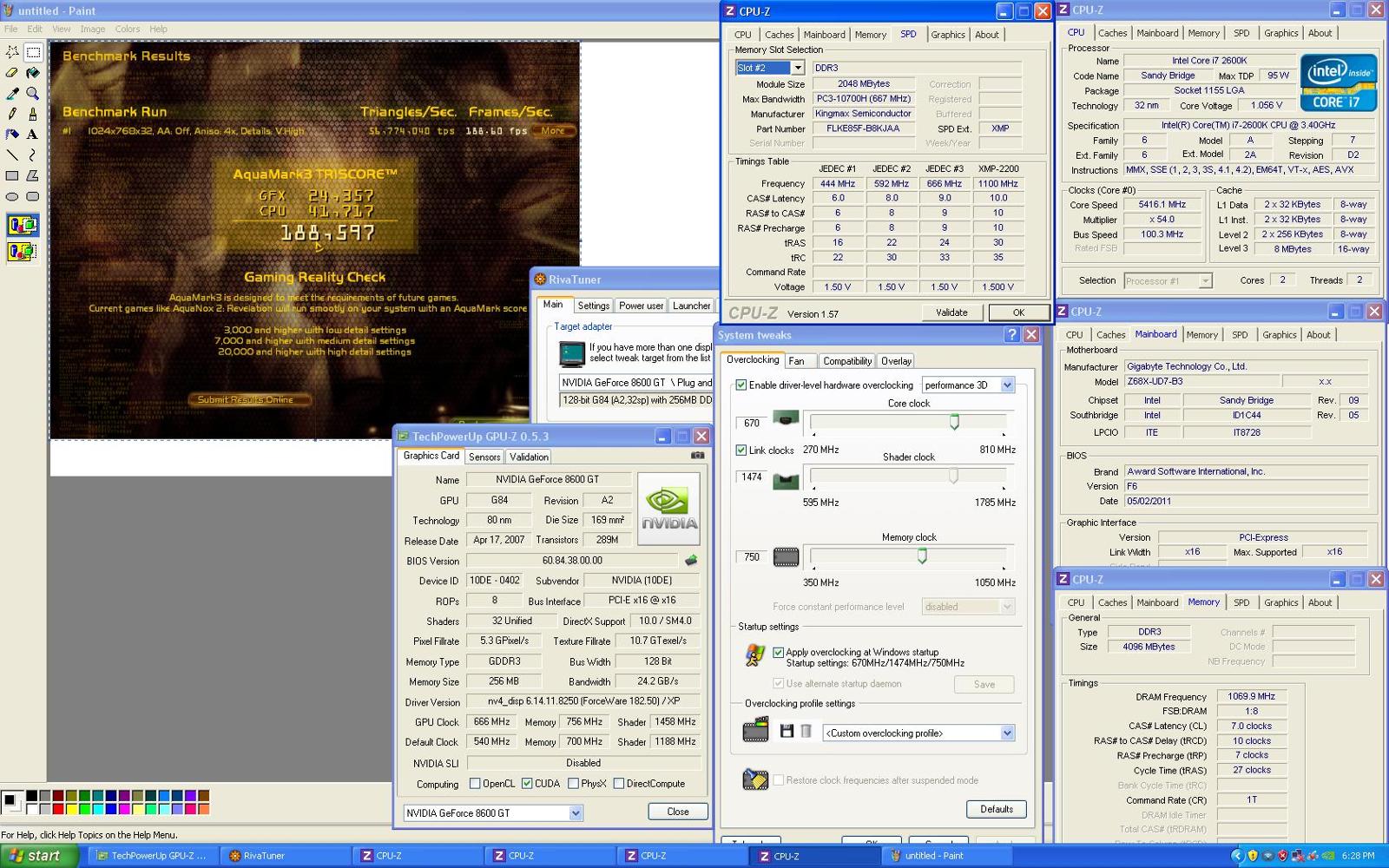
Task: Click OK in the CPU-Z SPD window
Action: click(1018, 312)
